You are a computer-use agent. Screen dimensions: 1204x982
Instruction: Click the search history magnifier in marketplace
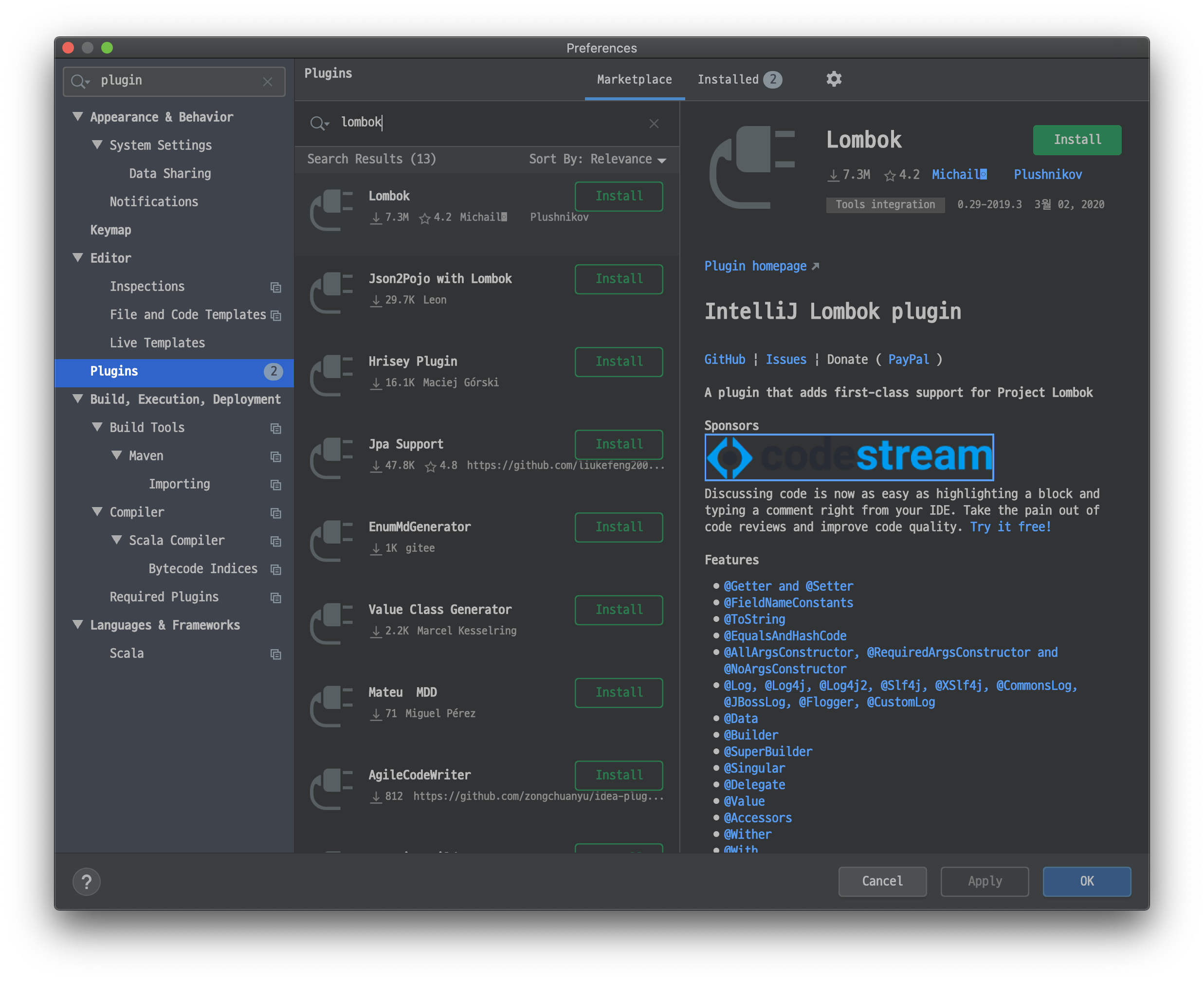pyautogui.click(x=319, y=123)
